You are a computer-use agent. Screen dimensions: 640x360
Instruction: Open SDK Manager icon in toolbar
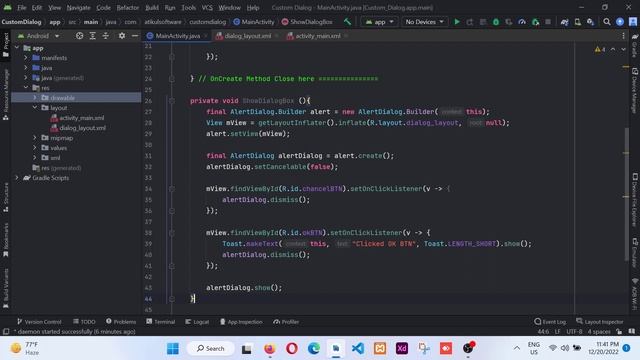tap(591, 22)
